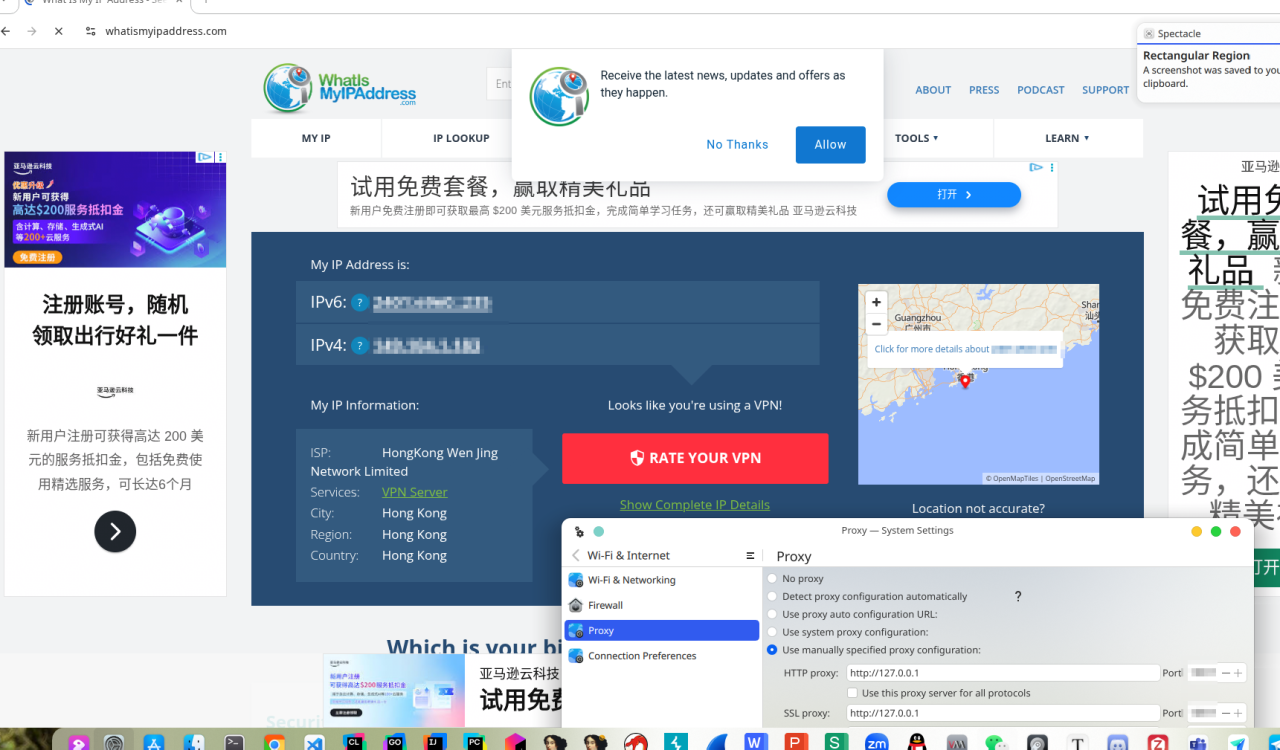
Task: Open Terminal from the dock
Action: 234,742
